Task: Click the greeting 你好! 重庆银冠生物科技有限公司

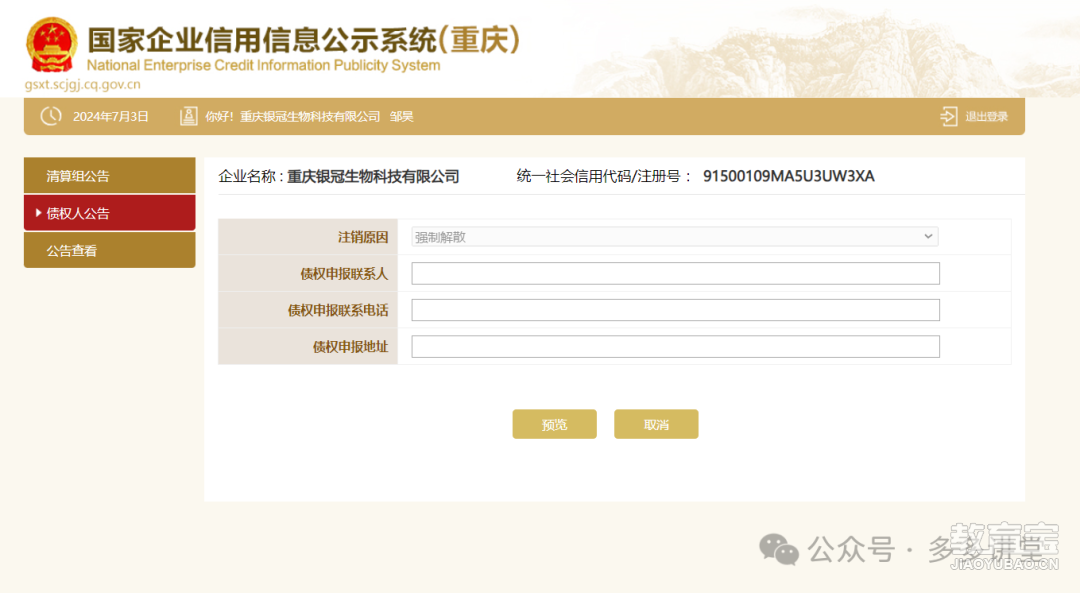Action: click(x=293, y=116)
